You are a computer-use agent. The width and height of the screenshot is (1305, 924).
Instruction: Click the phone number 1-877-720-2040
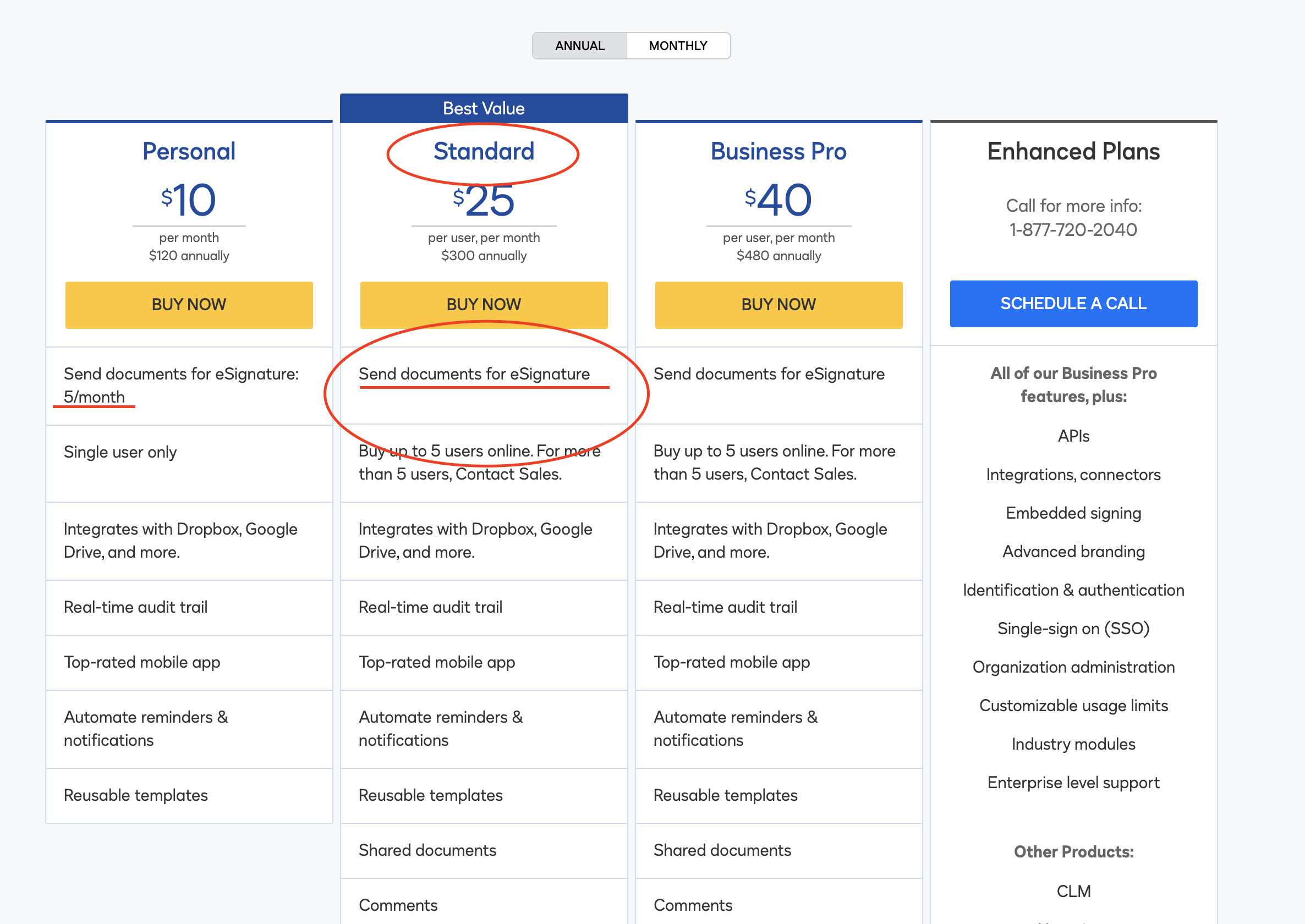[1073, 230]
